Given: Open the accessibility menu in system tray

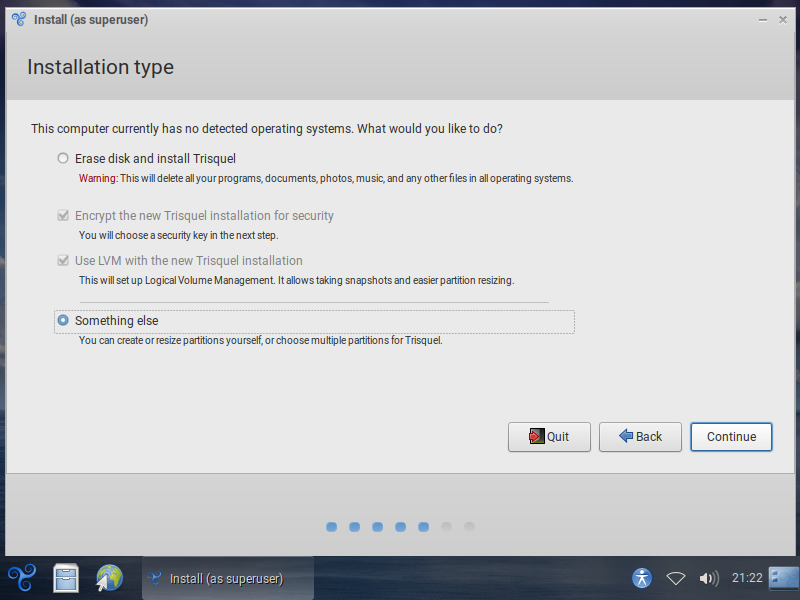Looking at the screenshot, I should pyautogui.click(x=642, y=578).
